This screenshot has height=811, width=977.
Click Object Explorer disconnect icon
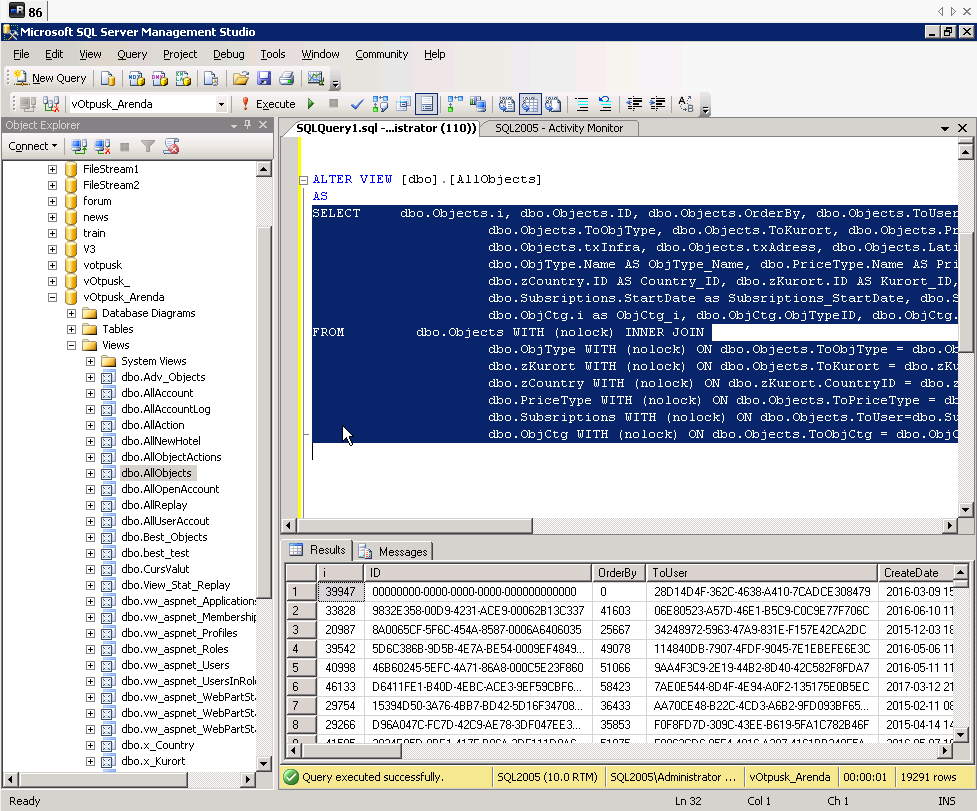coord(102,146)
